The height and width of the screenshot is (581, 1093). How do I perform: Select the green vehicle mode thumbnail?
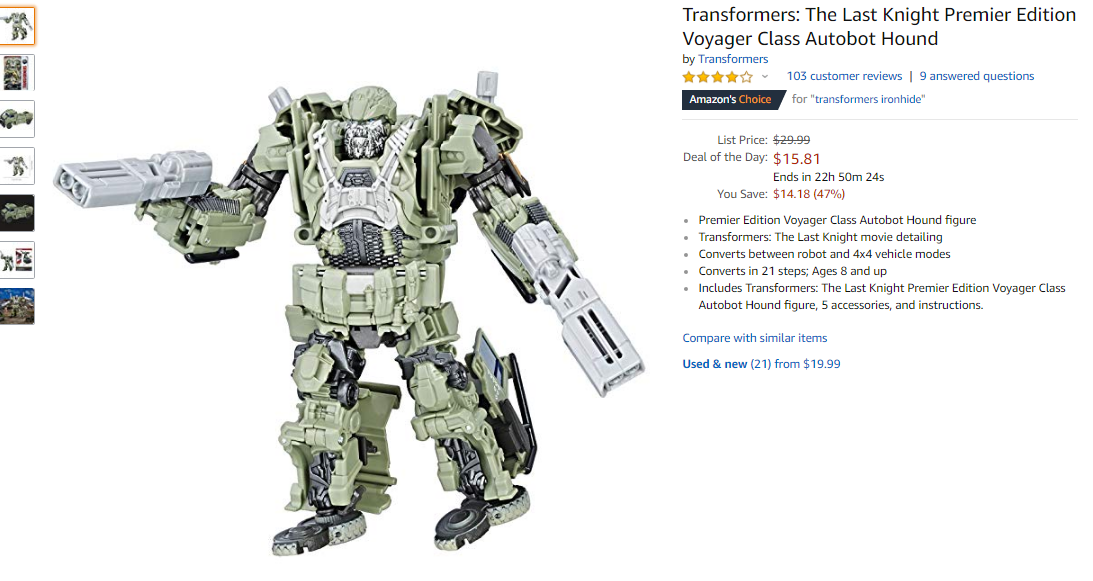point(17,119)
